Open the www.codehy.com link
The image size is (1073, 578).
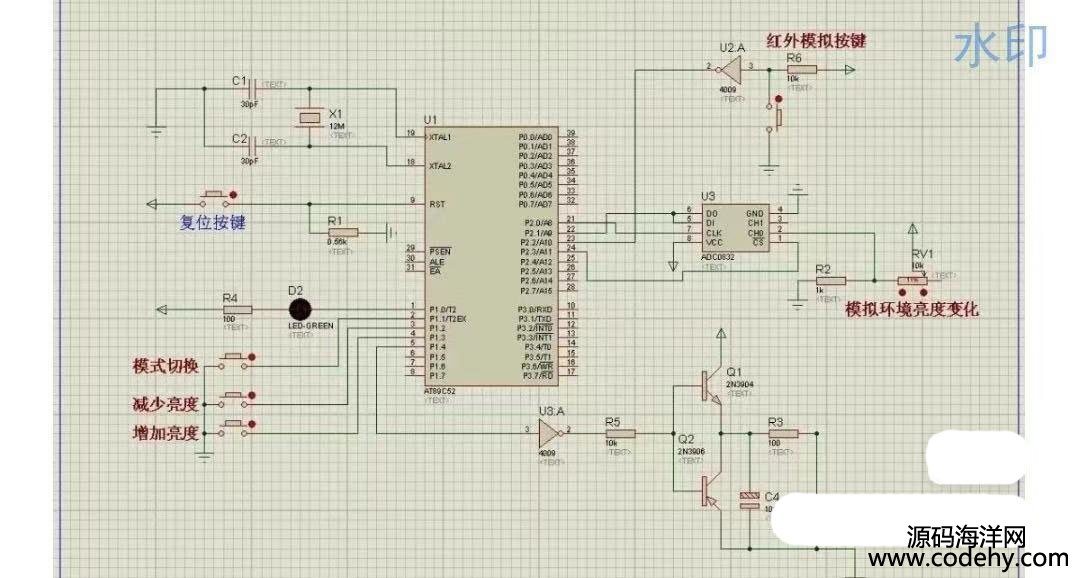pos(968,558)
